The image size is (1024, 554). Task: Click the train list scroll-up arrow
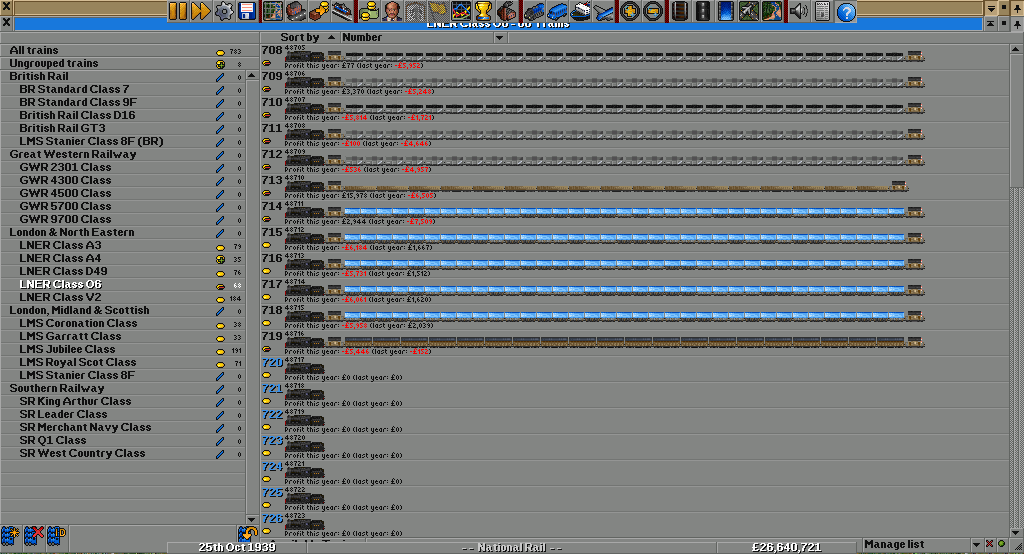tap(1016, 49)
